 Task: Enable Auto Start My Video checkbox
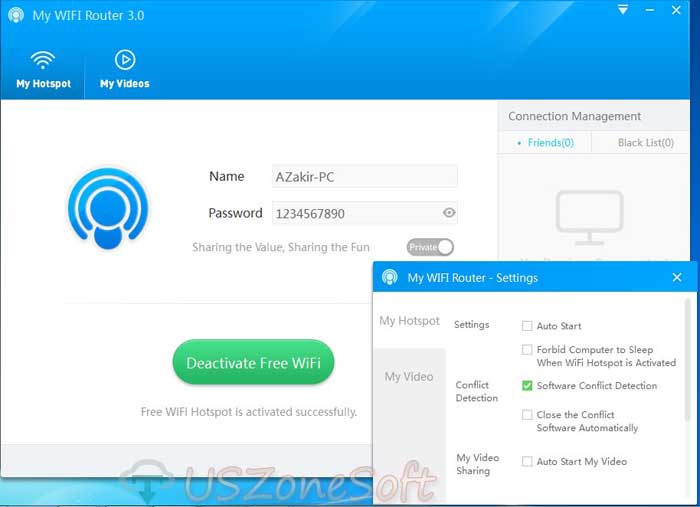pos(527,461)
